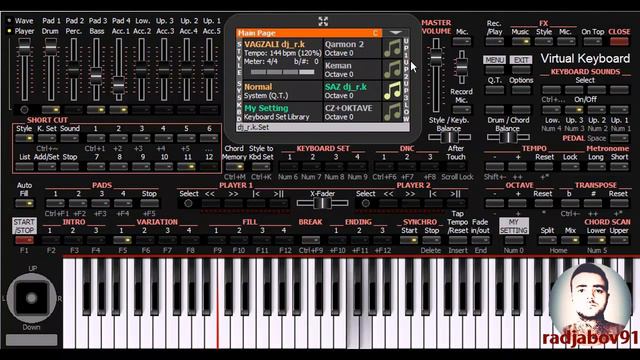Toggle the Short Cut K. Set button

[x=47, y=138]
